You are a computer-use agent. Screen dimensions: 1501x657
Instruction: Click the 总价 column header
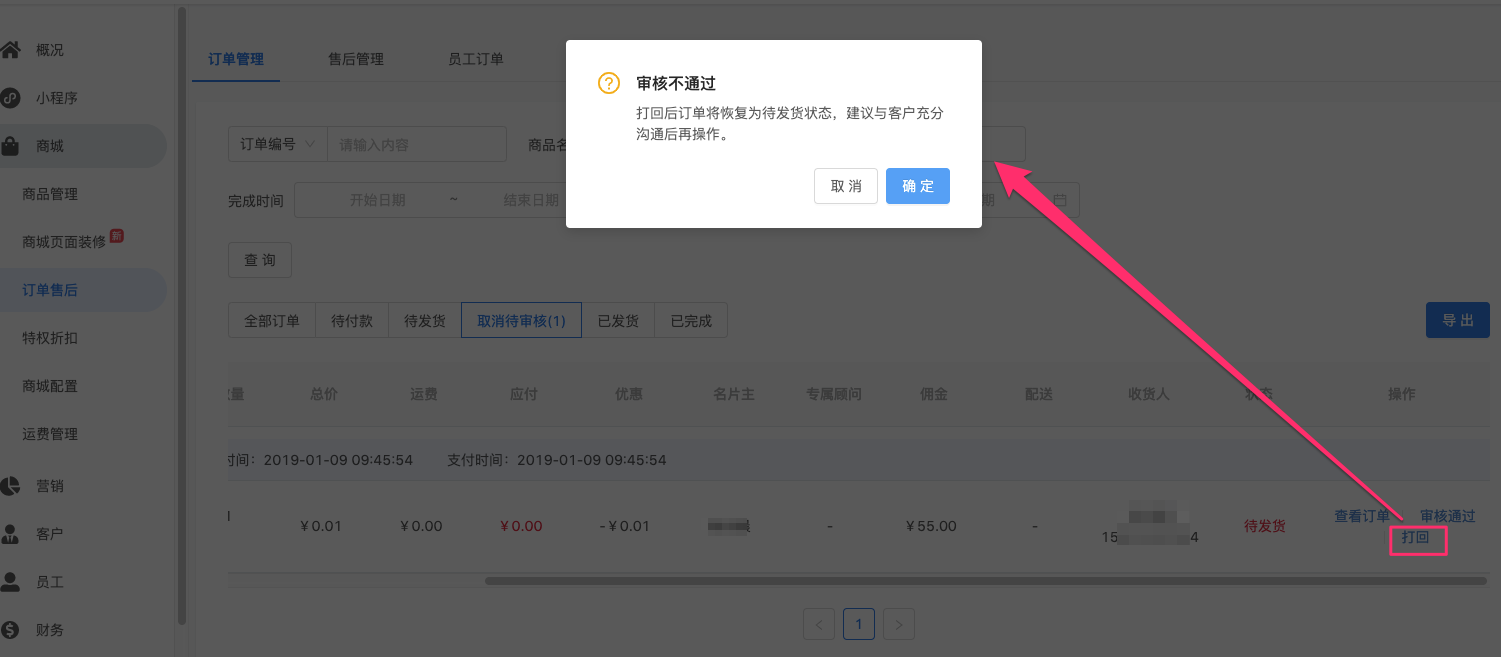click(x=324, y=394)
